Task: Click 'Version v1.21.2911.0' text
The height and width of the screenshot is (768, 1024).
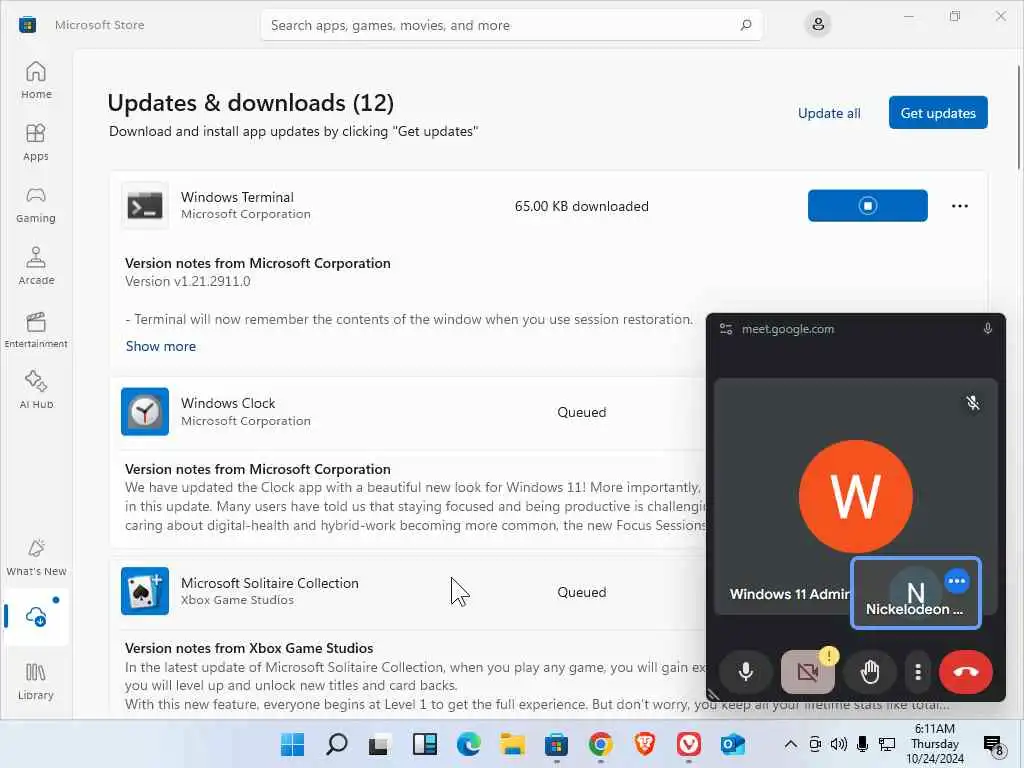Action: 187,281
